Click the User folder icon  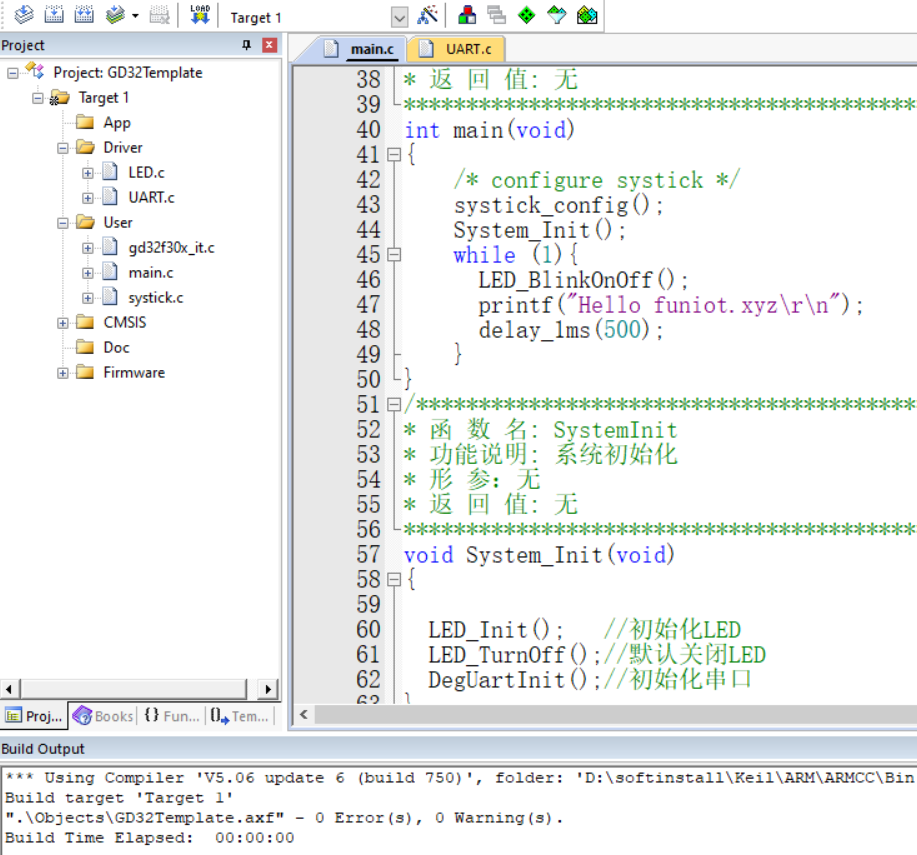pyautogui.click(x=85, y=222)
